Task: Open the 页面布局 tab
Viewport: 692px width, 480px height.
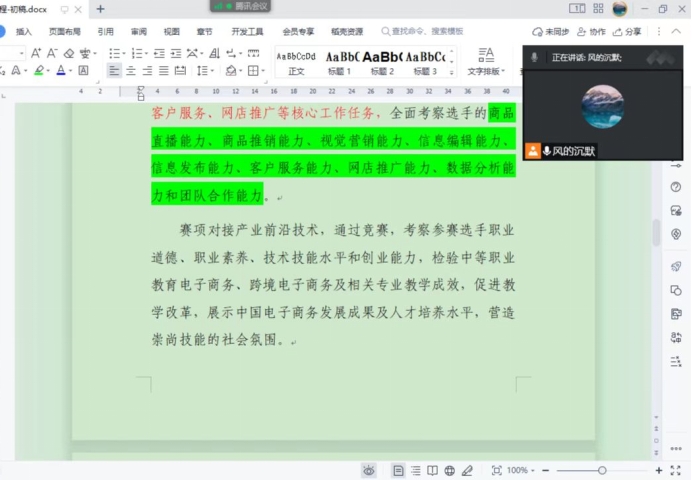Action: coord(64,31)
